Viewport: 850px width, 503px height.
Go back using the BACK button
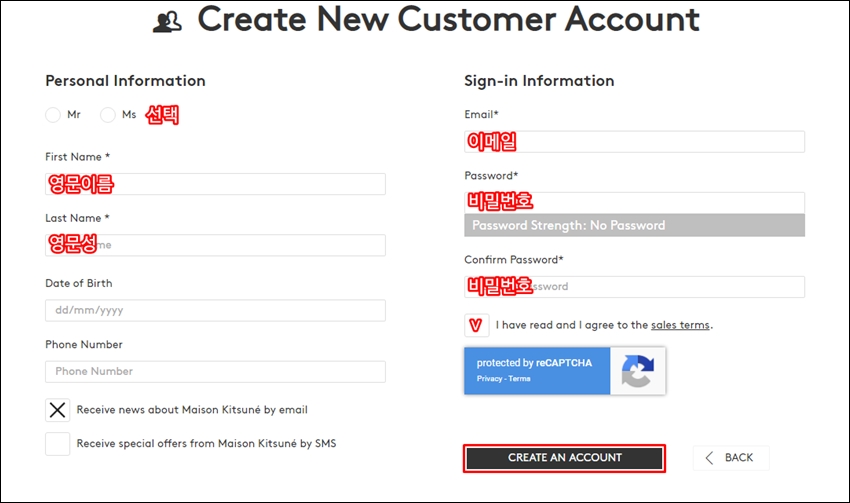click(731, 458)
